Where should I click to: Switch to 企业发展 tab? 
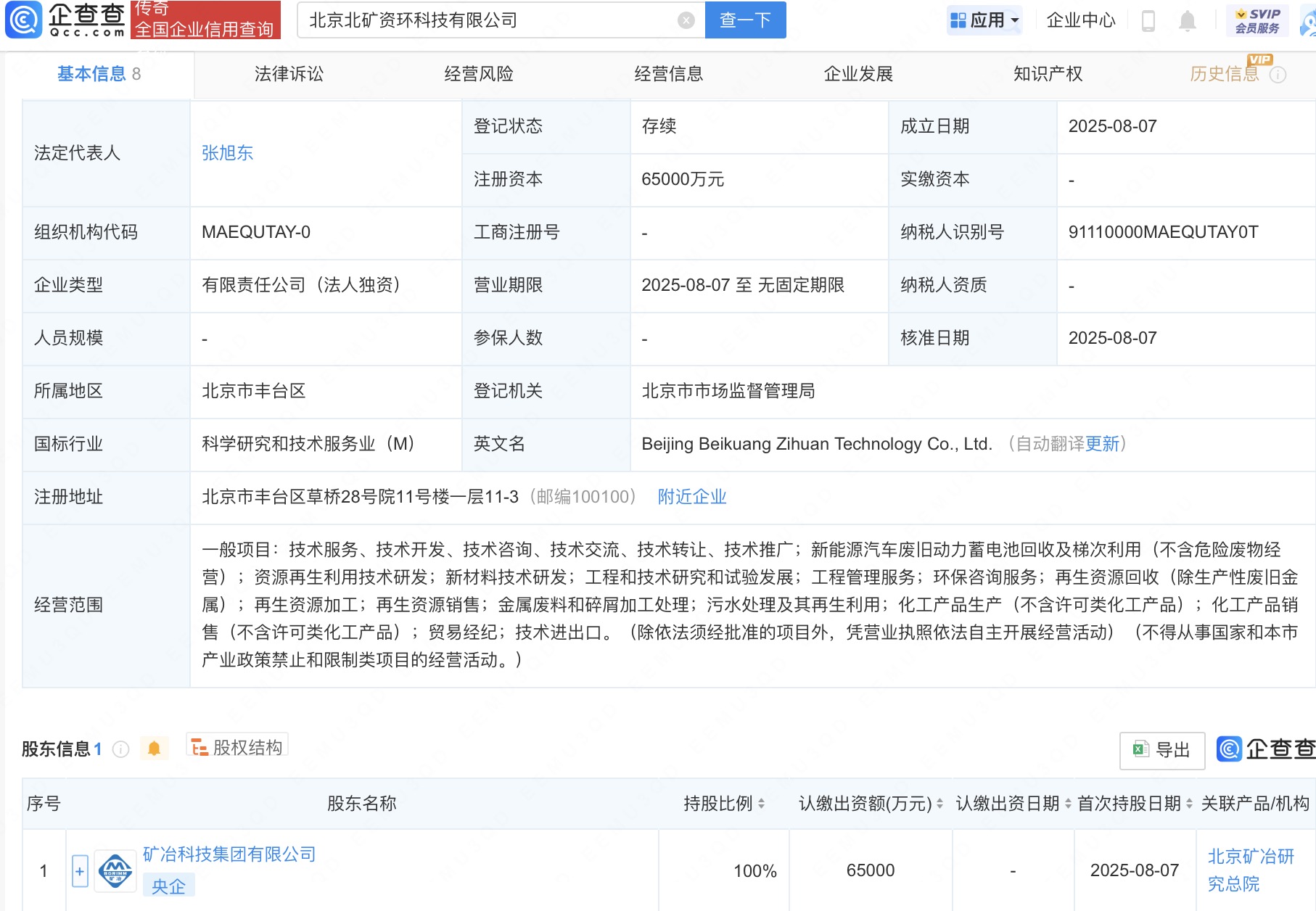pyautogui.click(x=858, y=74)
